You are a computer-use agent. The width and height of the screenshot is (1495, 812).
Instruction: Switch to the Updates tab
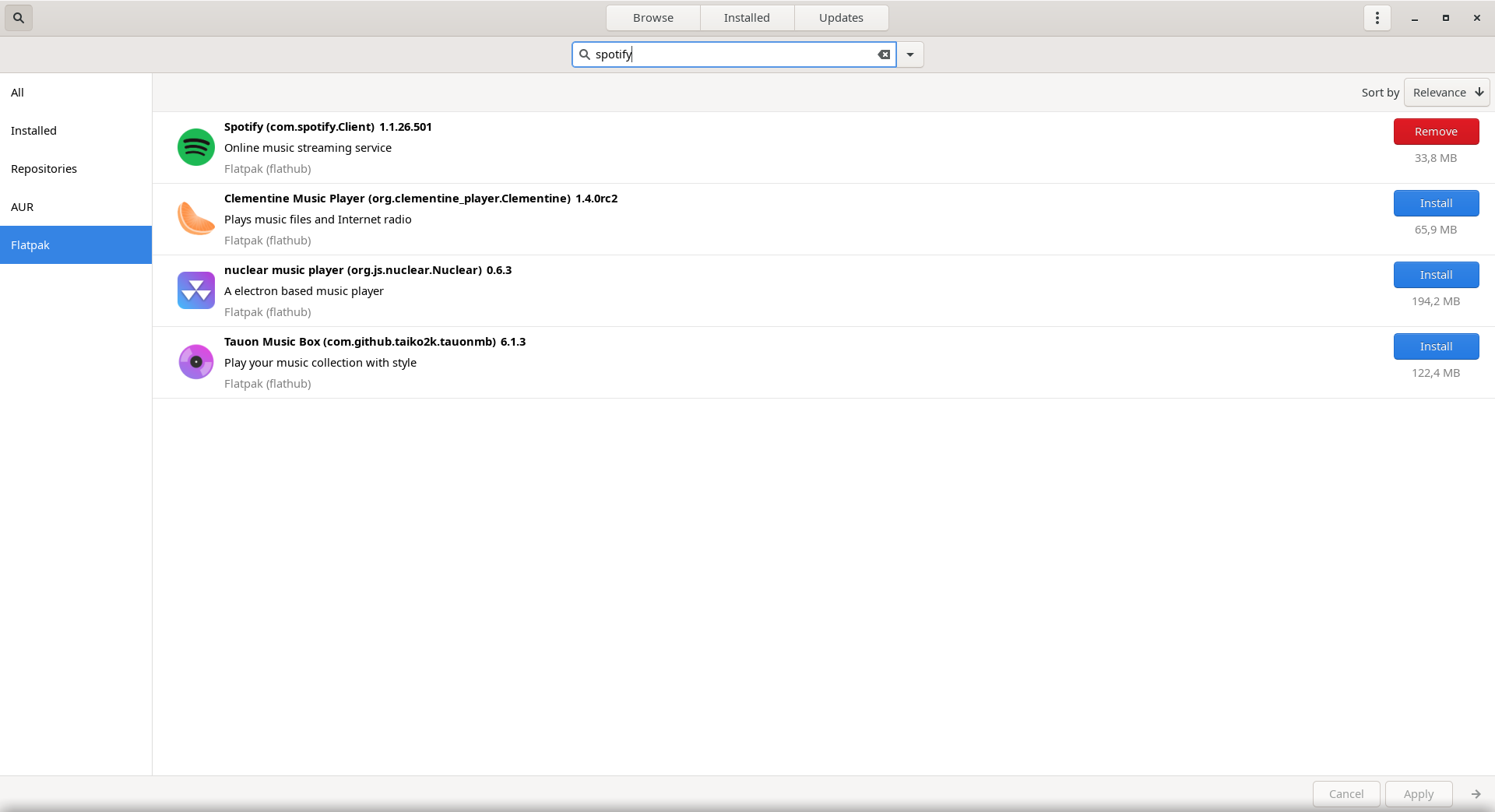tap(841, 18)
